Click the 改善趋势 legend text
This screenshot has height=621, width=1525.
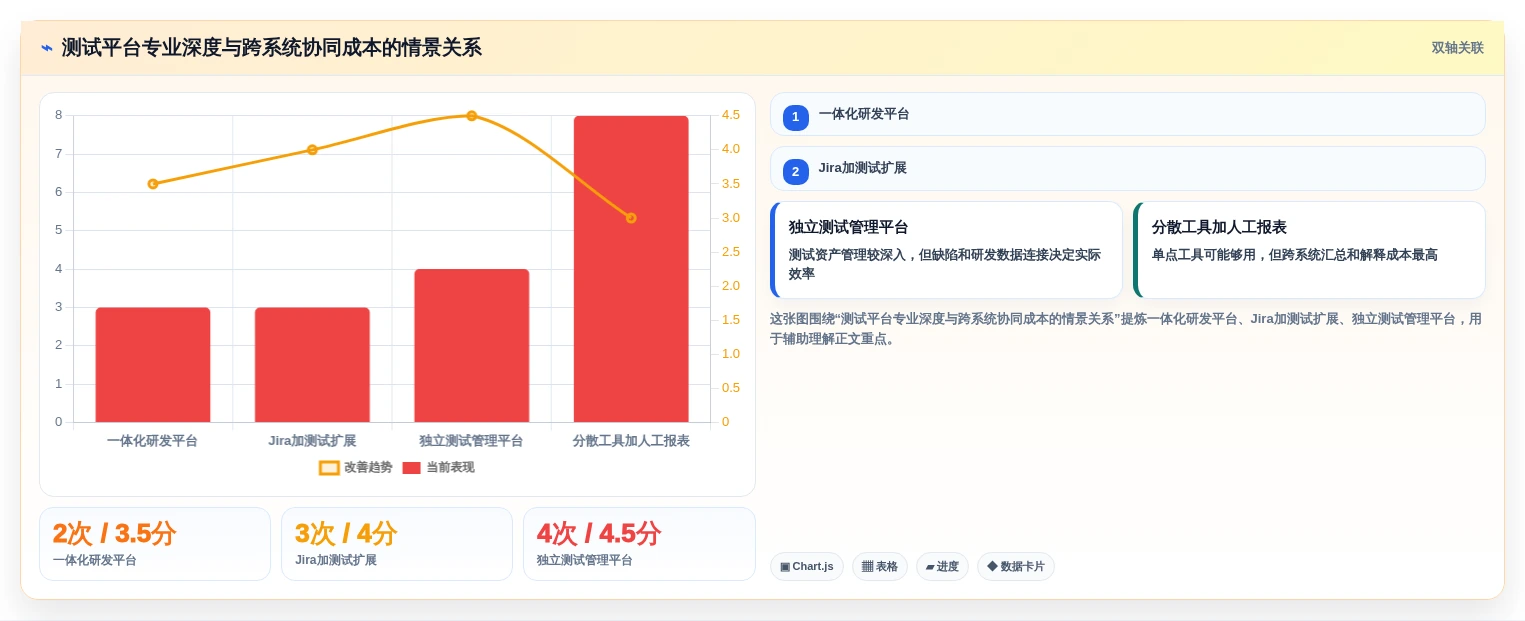[368, 468]
